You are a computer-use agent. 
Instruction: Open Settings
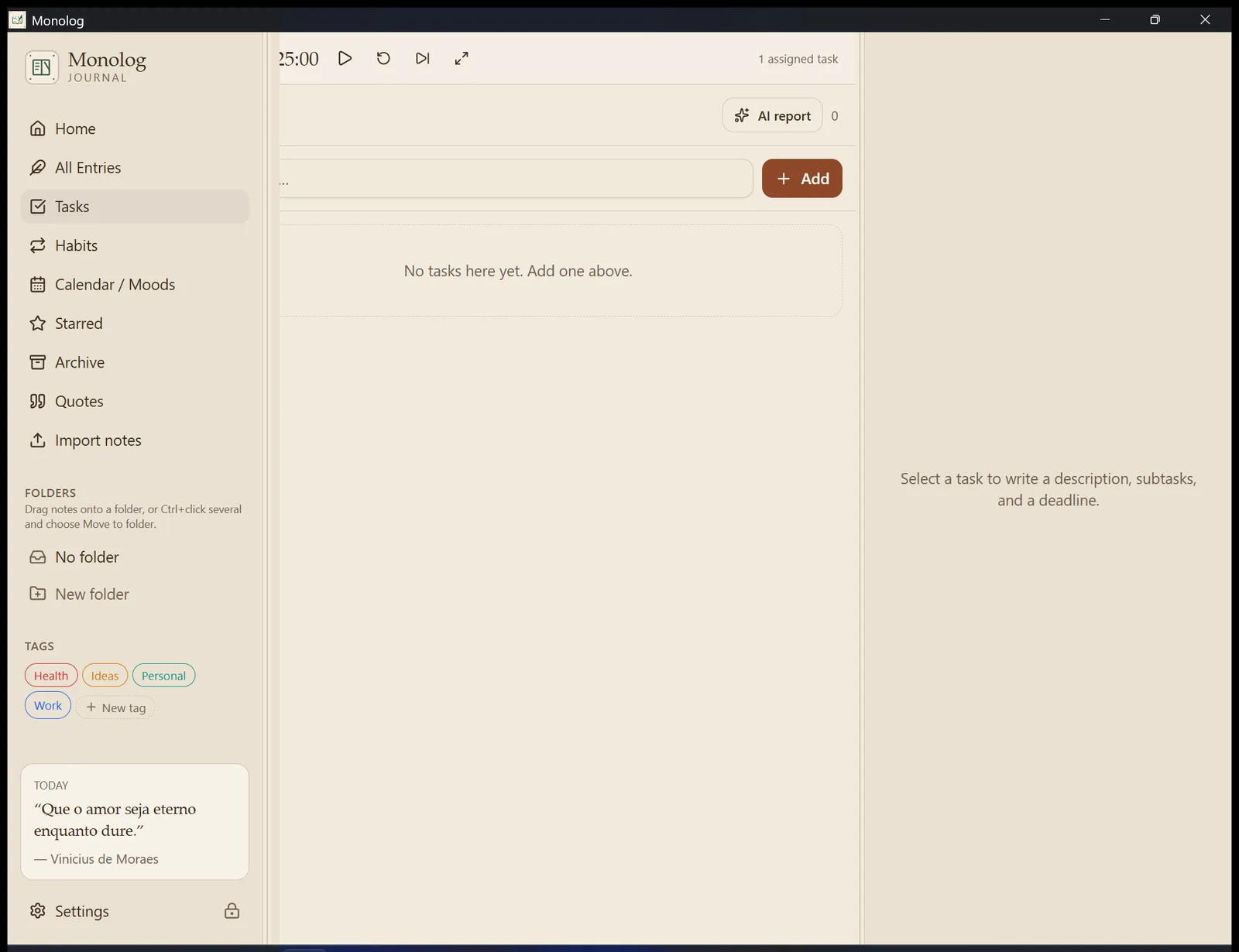pos(70,911)
